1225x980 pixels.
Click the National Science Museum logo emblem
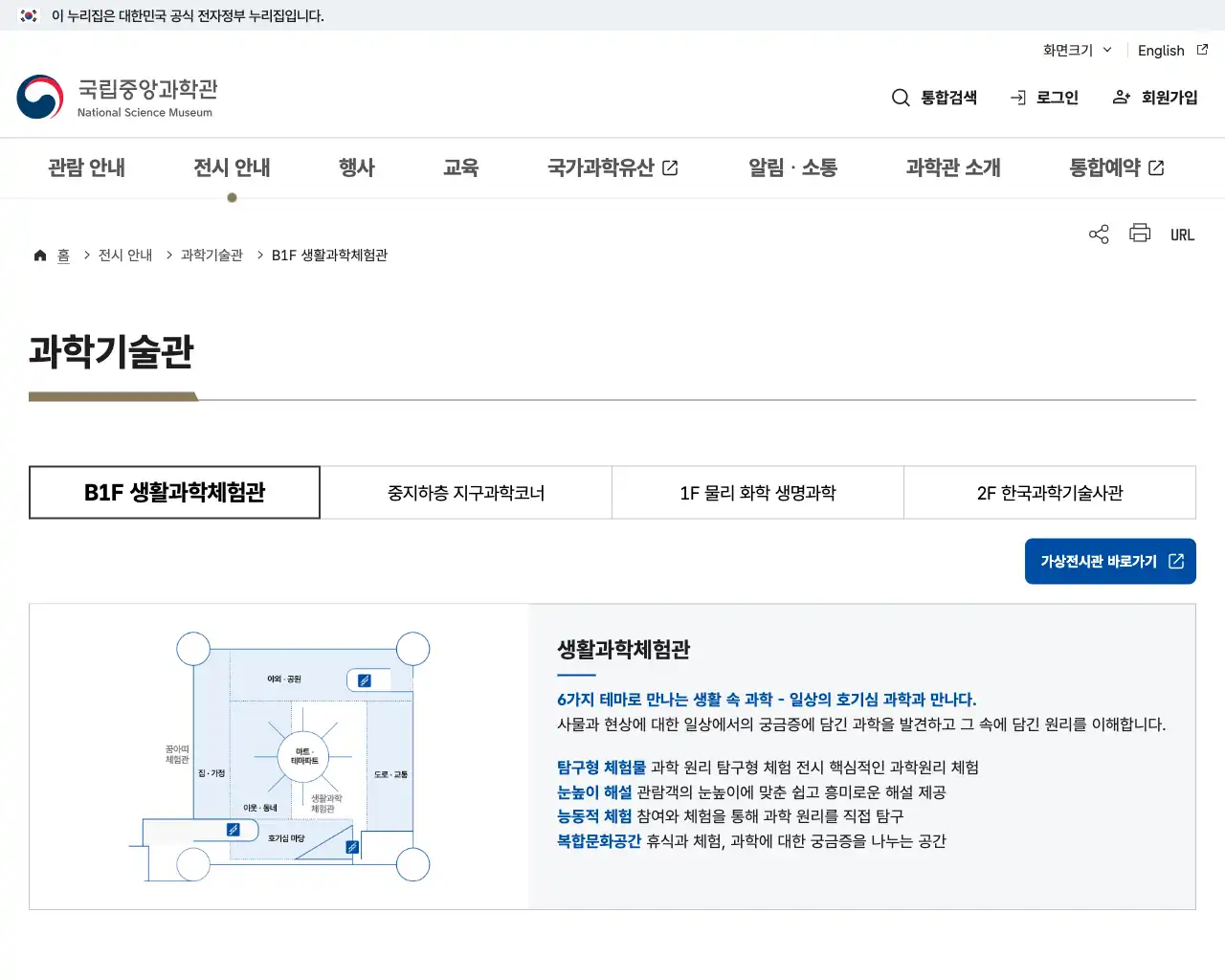[39, 97]
